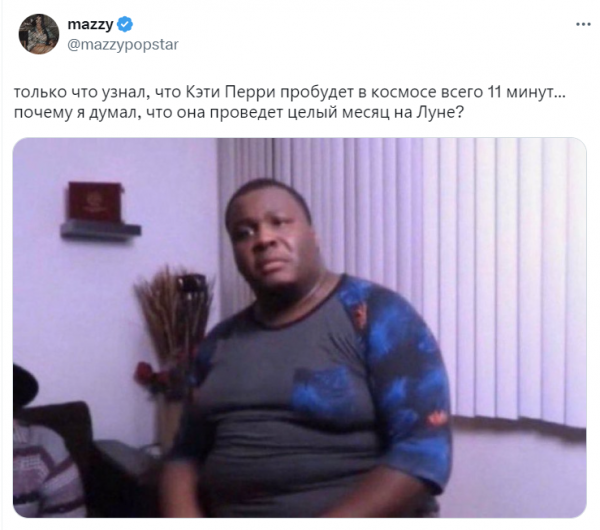This screenshot has width=600, height=530.
Task: Click the first line of the tweet text
Action: (x=290, y=92)
